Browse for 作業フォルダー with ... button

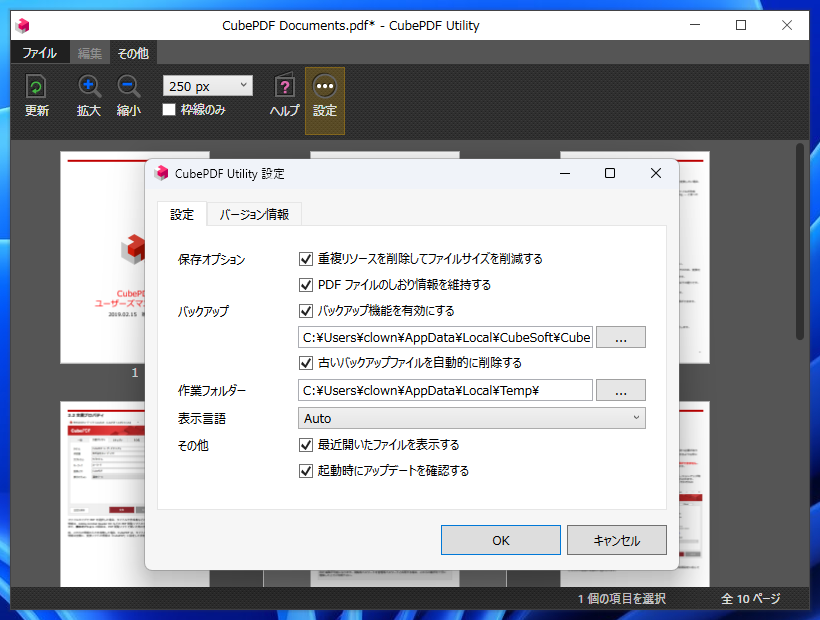[621, 390]
